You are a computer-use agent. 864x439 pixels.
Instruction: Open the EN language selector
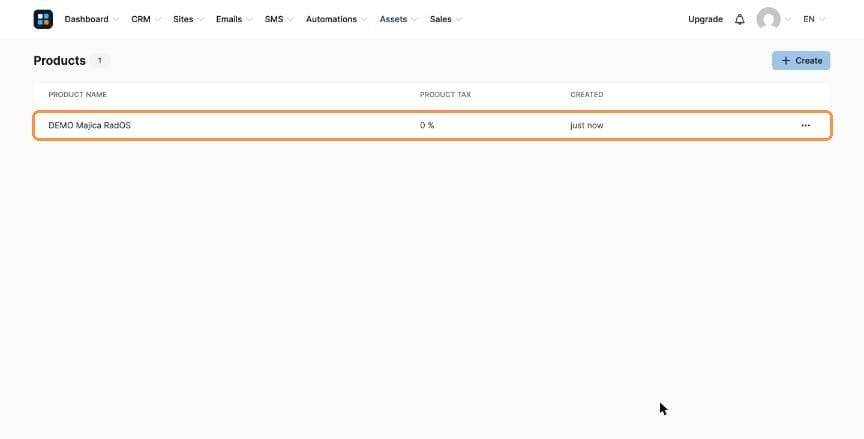[x=814, y=19]
